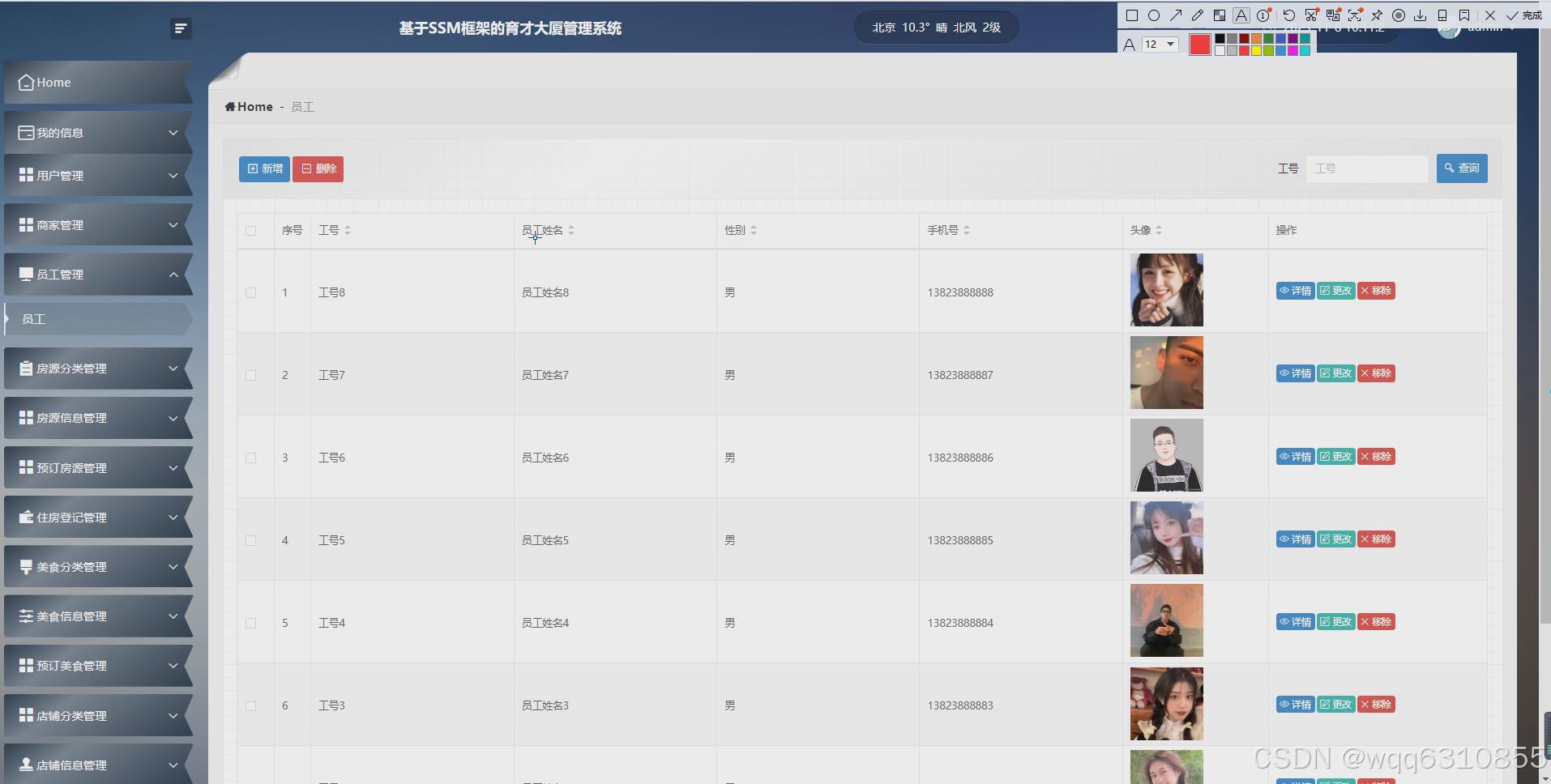The height and width of the screenshot is (784, 1551).
Task: Click 更改 for employee 工号7
Action: (x=1335, y=373)
